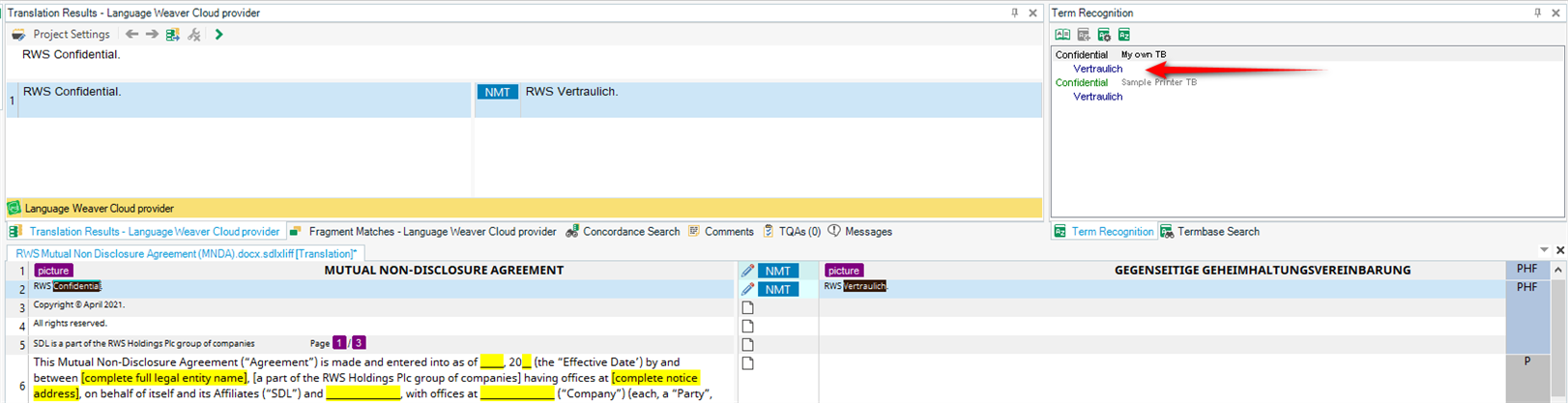The width and height of the screenshot is (1568, 403).
Task: Click the fourth icon in Term Recognition toolbar
Action: click(x=1124, y=35)
